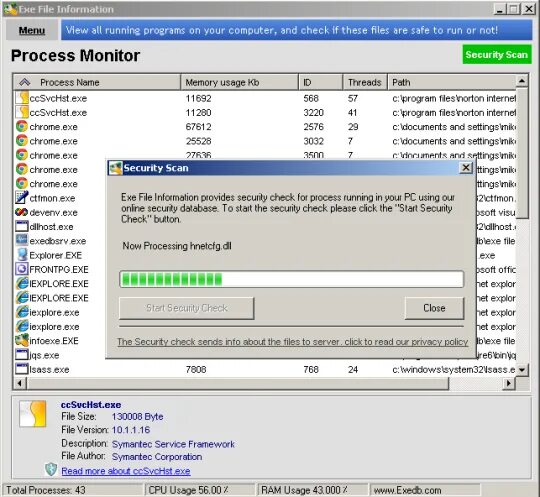
Task: Close the Security Scan dialog with X
Action: [465, 168]
